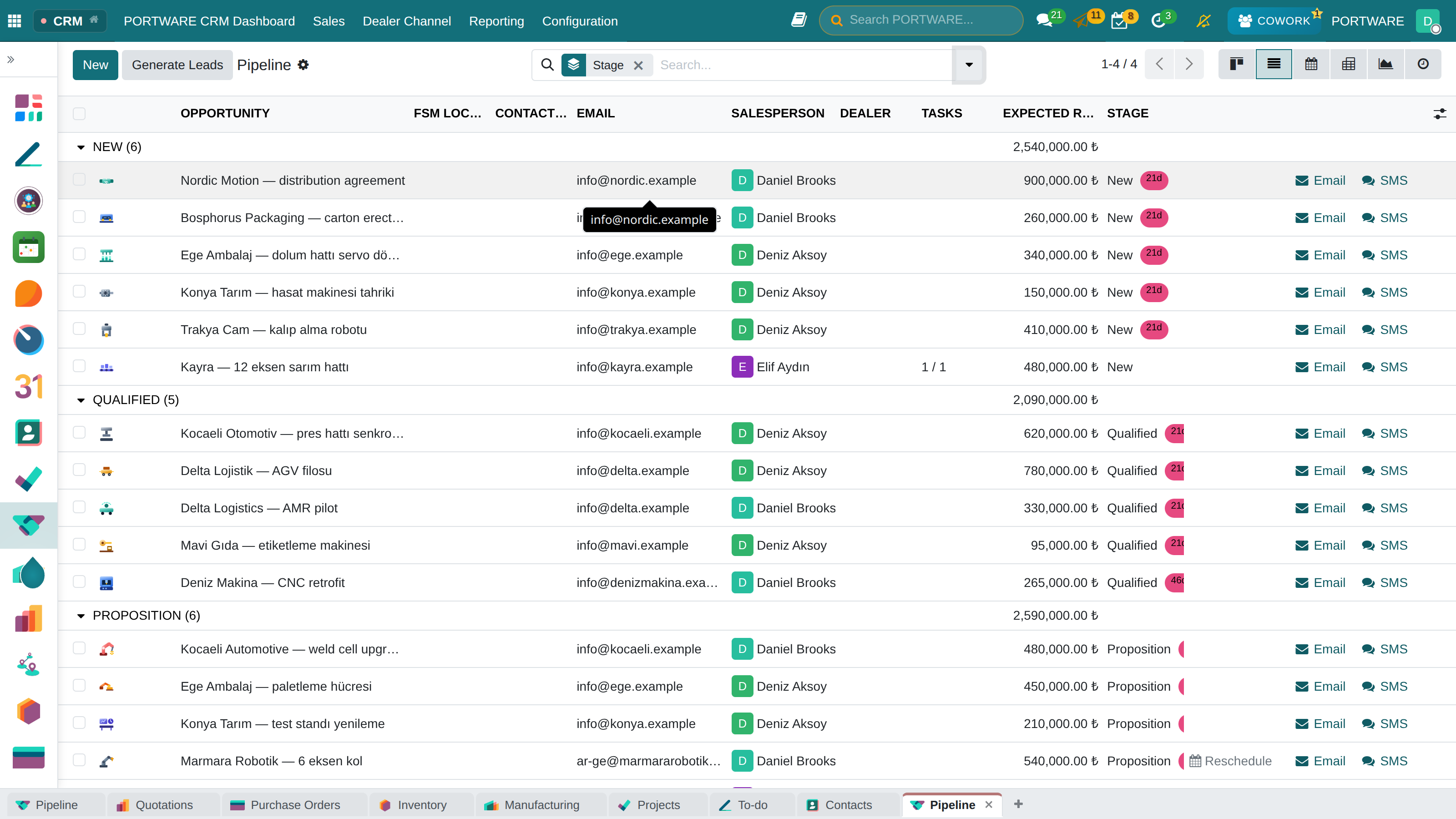Viewport: 1456px width, 819px height.
Task: Switch to Kanban view
Action: pyautogui.click(x=1237, y=64)
